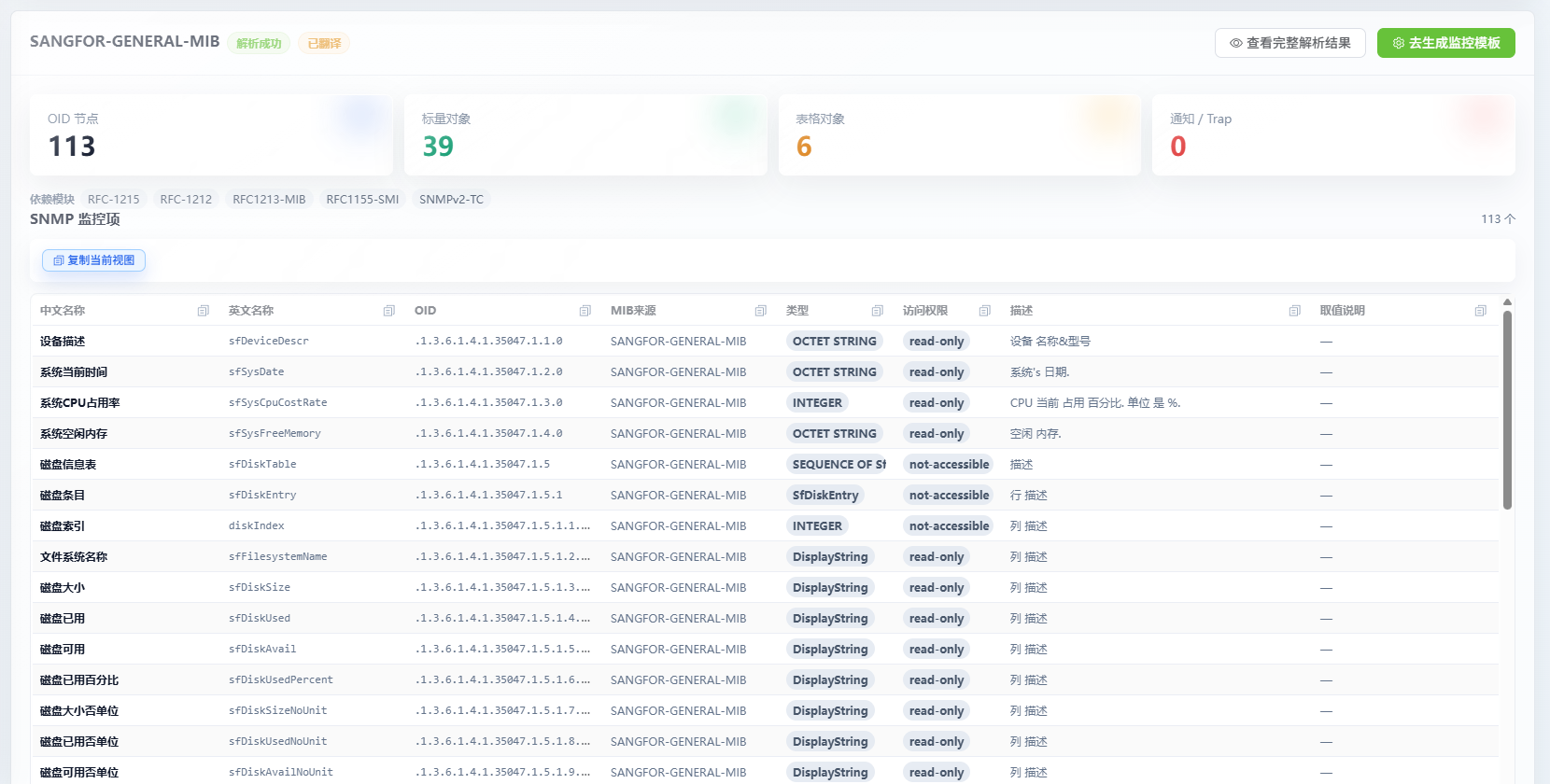Click the description 空闲 内存.
Image resolution: width=1550 pixels, height=784 pixels.
tap(1036, 434)
